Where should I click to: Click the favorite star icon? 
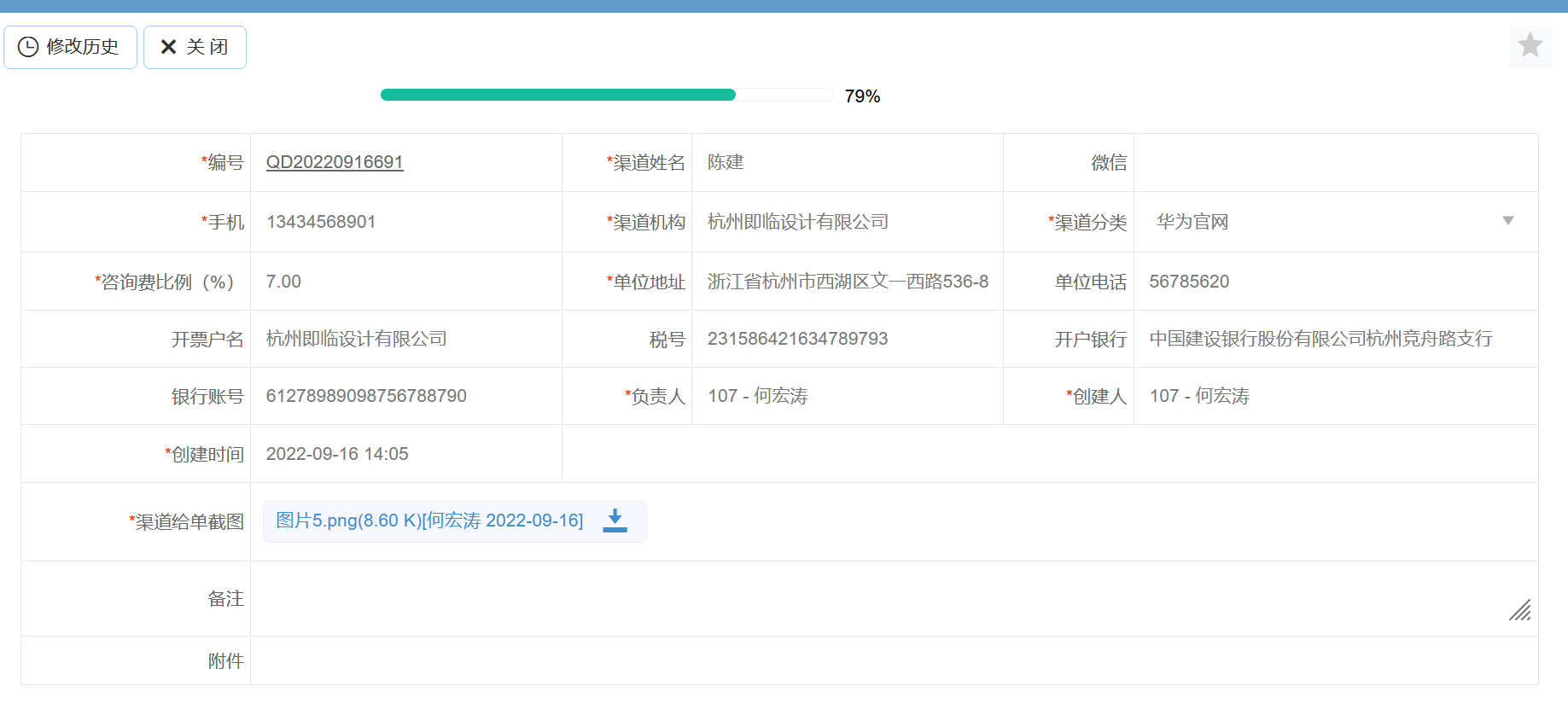tap(1530, 45)
